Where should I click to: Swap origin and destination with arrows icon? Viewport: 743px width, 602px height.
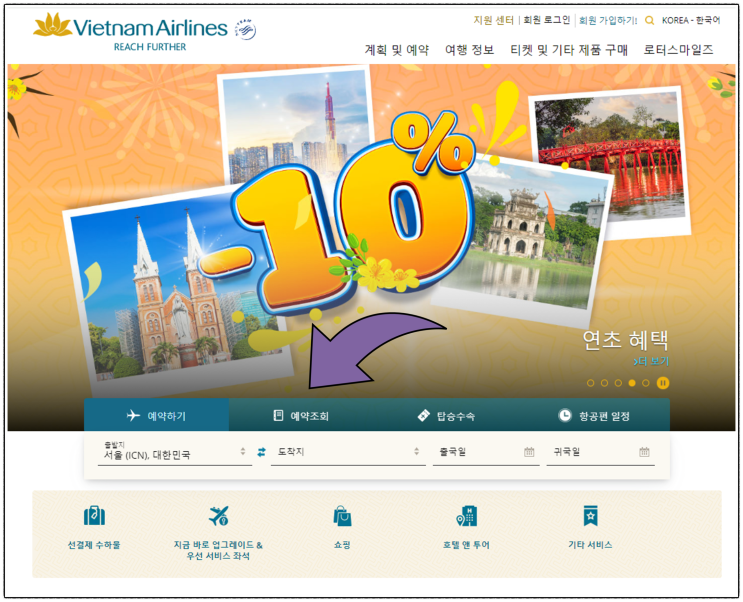pos(262,452)
